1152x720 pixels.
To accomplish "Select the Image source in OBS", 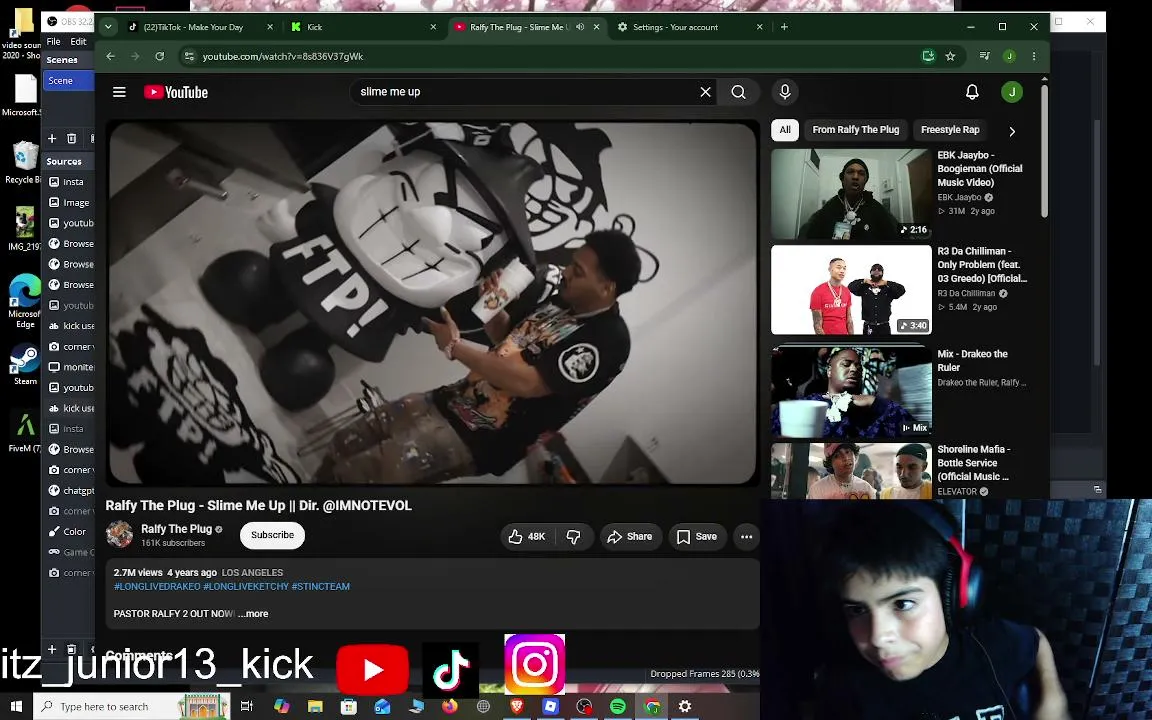I will pos(70,202).
